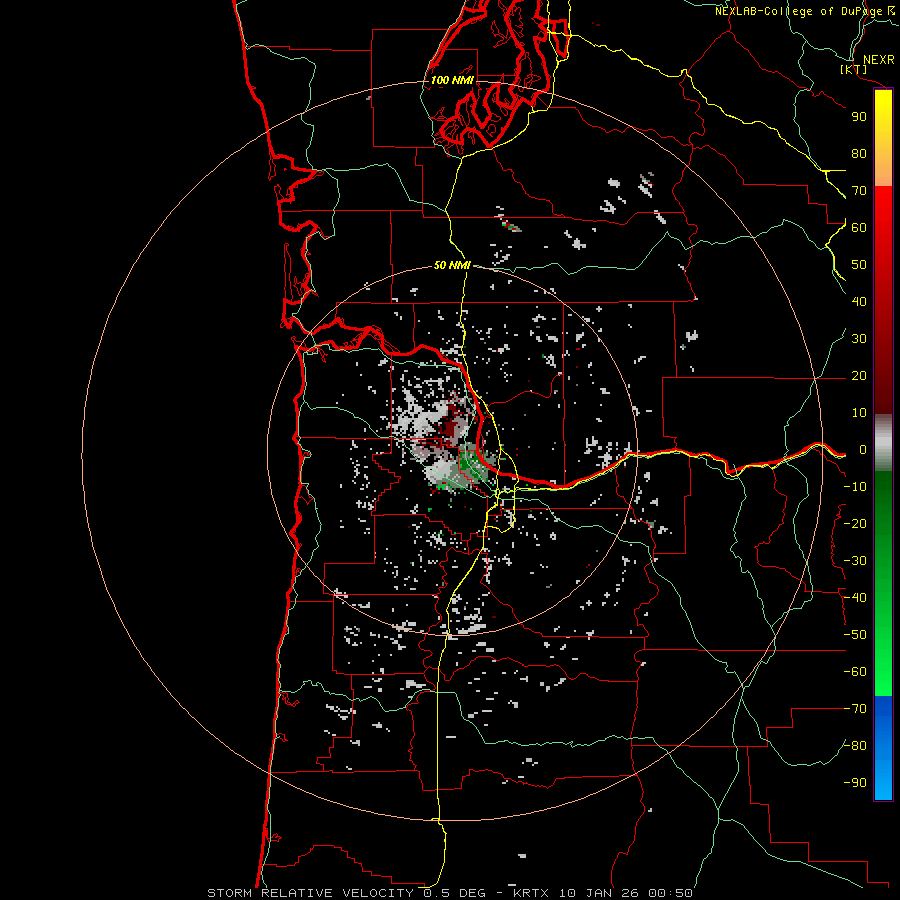This screenshot has height=900, width=900.
Task: Click the positive 30 scale label
Action: point(859,339)
